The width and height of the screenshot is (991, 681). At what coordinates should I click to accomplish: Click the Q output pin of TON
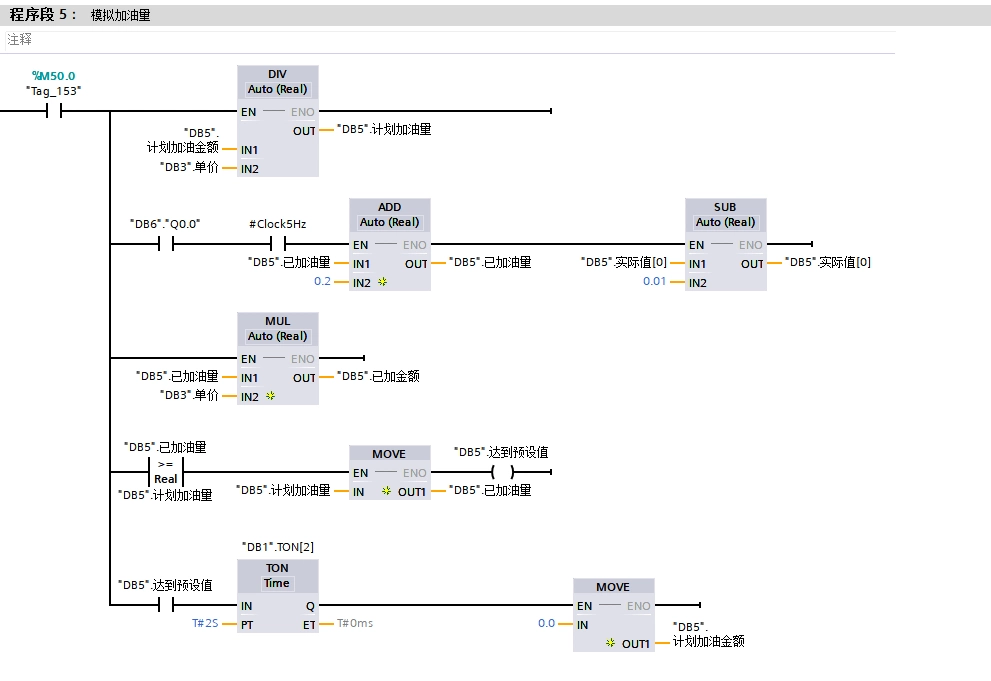click(310, 606)
